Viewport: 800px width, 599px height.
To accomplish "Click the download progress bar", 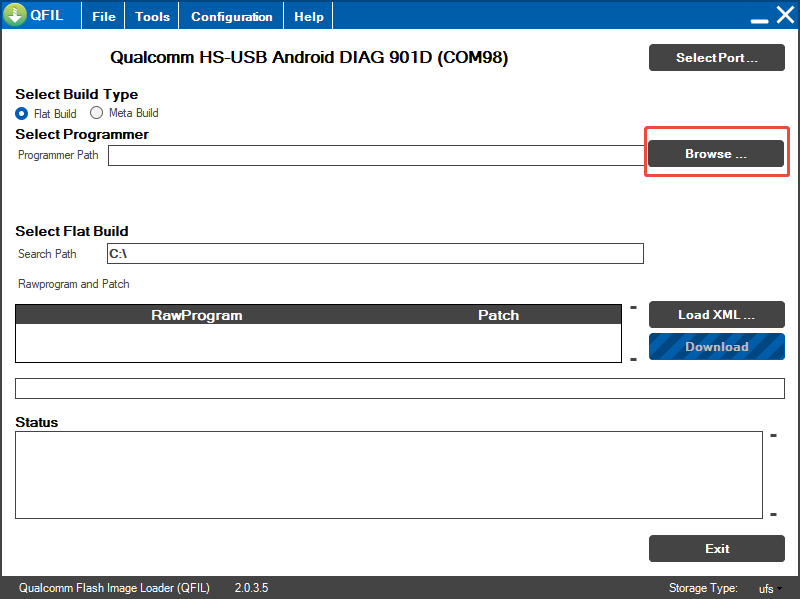I will pyautogui.click(x=399, y=388).
